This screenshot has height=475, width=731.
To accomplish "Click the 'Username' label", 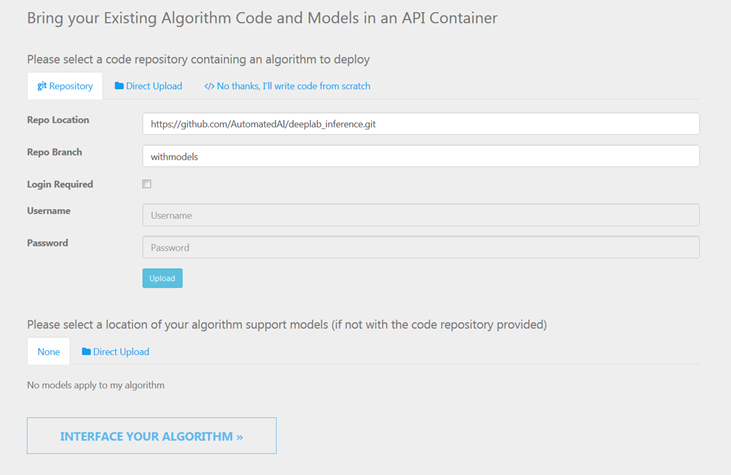I will point(48,211).
